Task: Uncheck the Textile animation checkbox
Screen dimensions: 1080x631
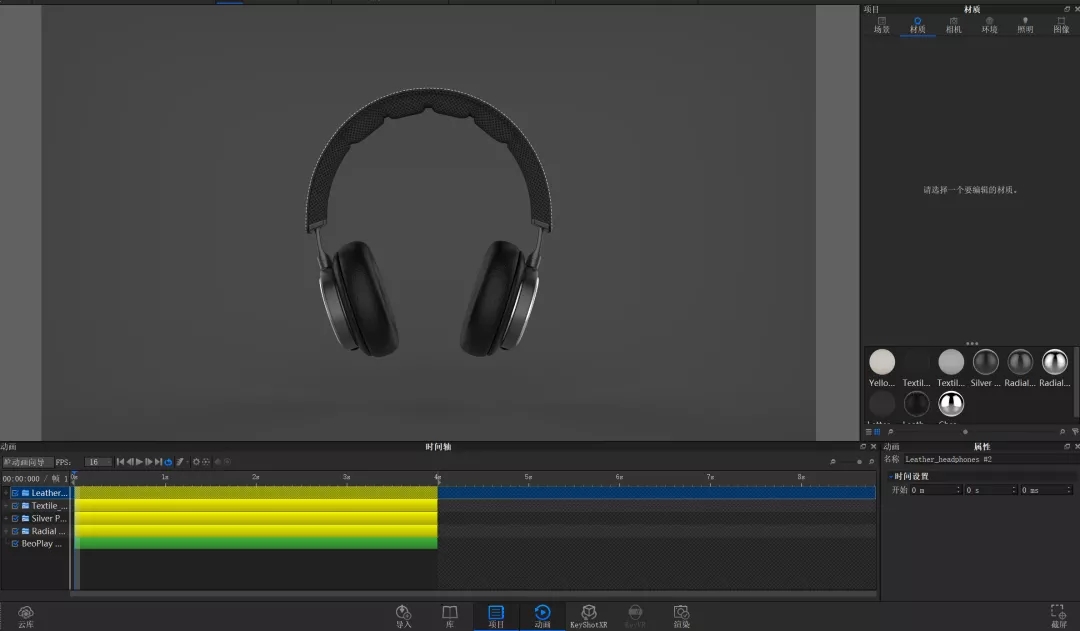Action: 15,506
